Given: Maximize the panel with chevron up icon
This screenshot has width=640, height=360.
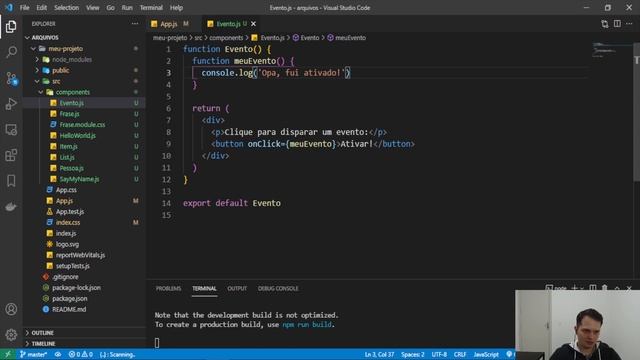Looking at the screenshot, I should click(x=617, y=288).
